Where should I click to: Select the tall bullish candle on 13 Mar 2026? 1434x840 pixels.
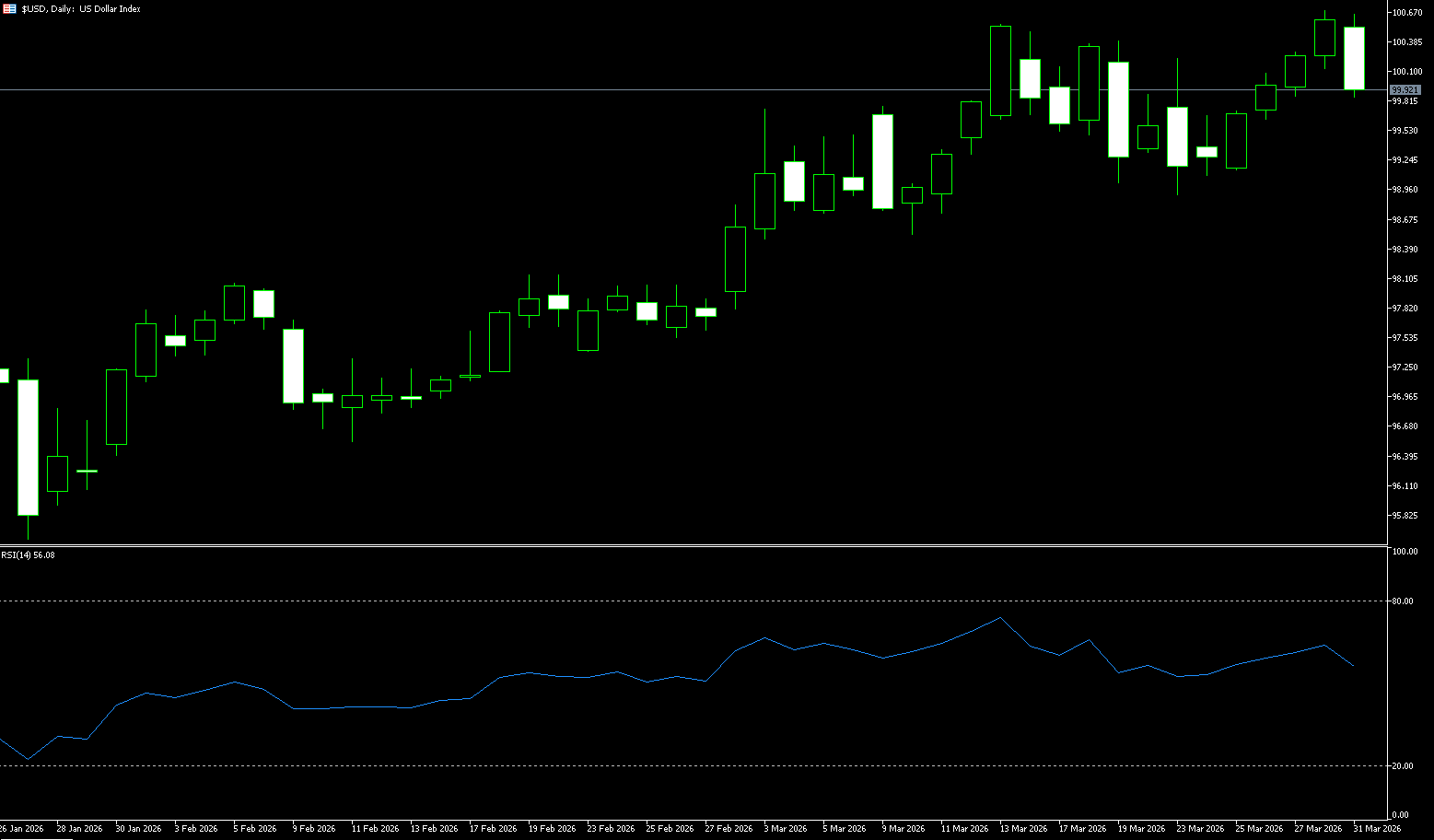[1000, 71]
